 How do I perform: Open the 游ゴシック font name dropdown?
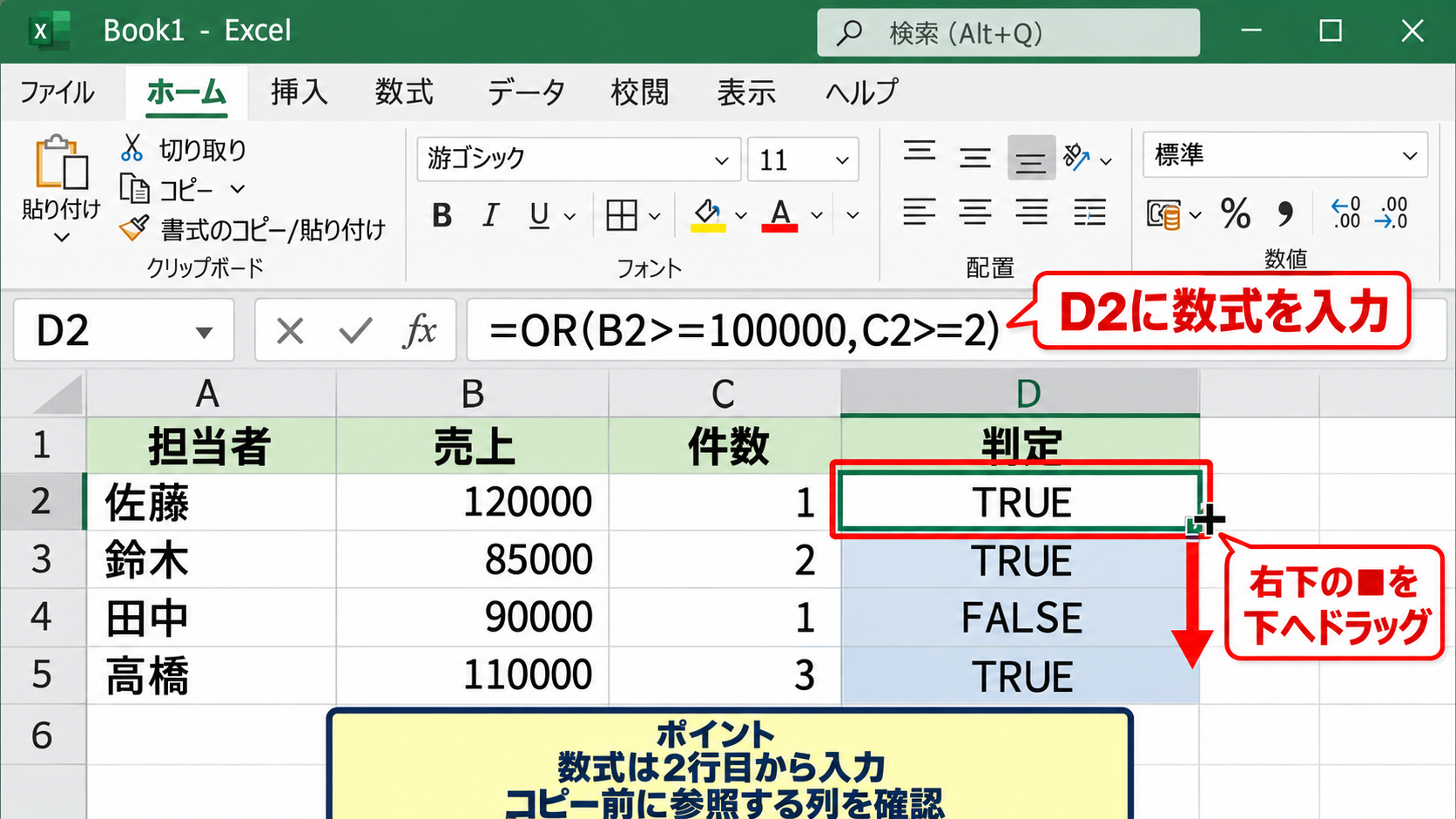pos(721,160)
